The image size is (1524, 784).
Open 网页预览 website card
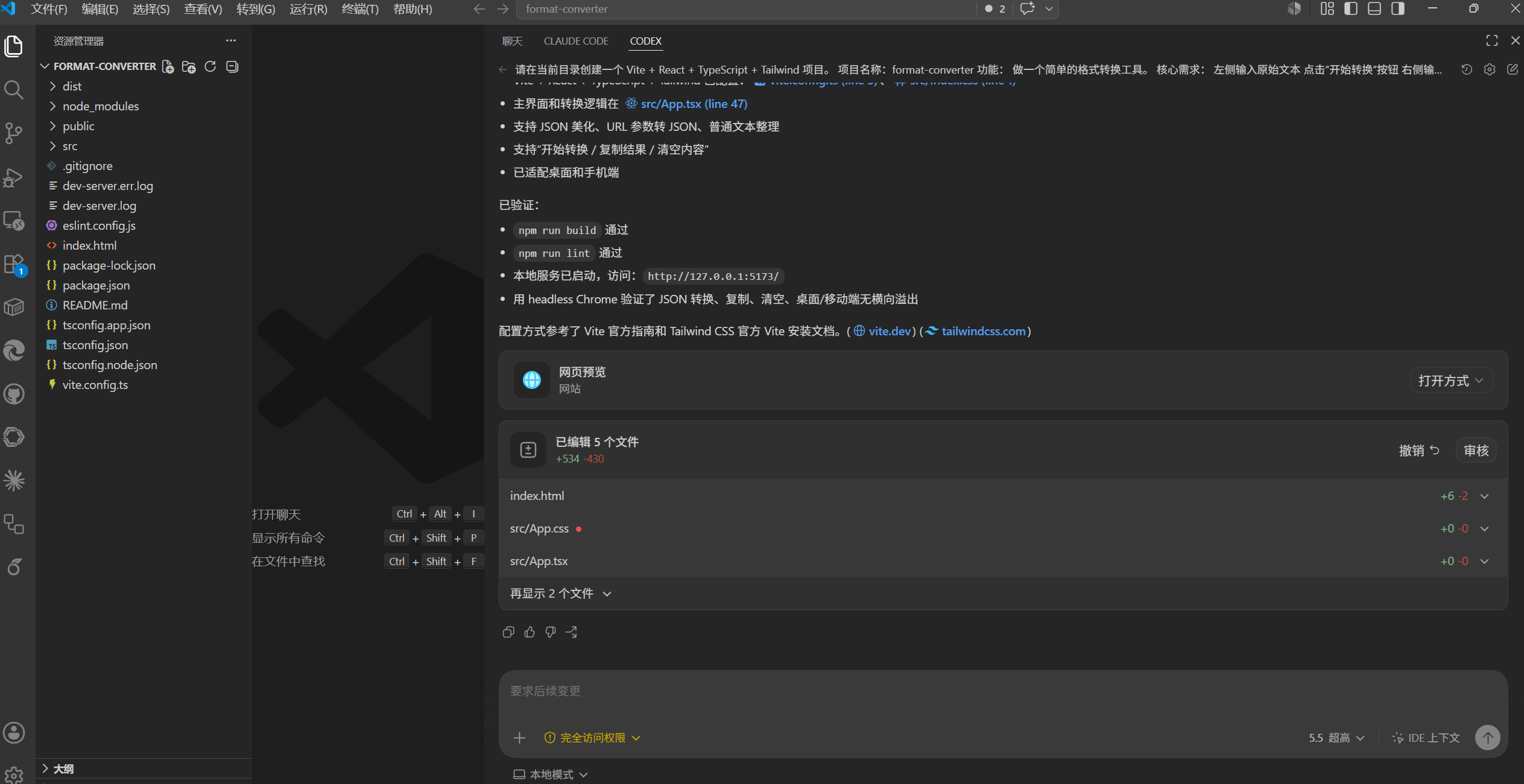pos(1003,380)
